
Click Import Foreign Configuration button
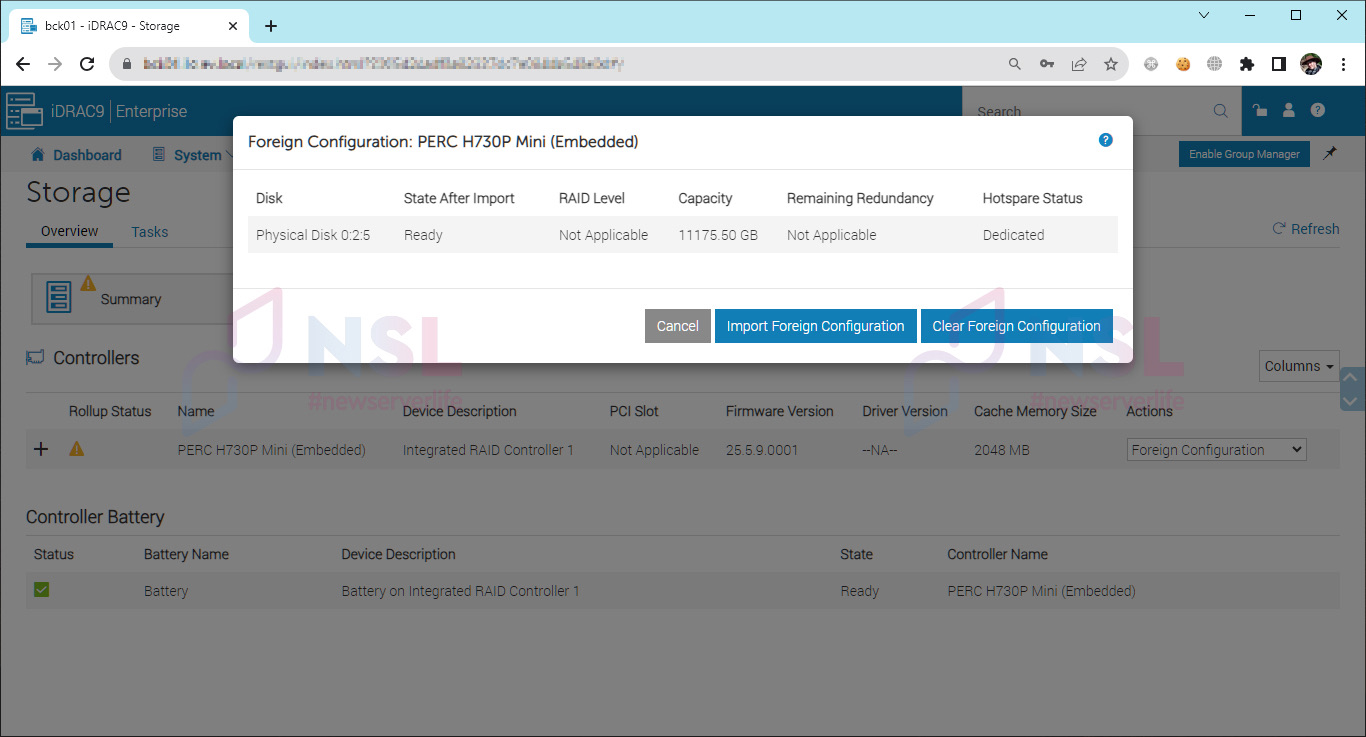coord(815,326)
